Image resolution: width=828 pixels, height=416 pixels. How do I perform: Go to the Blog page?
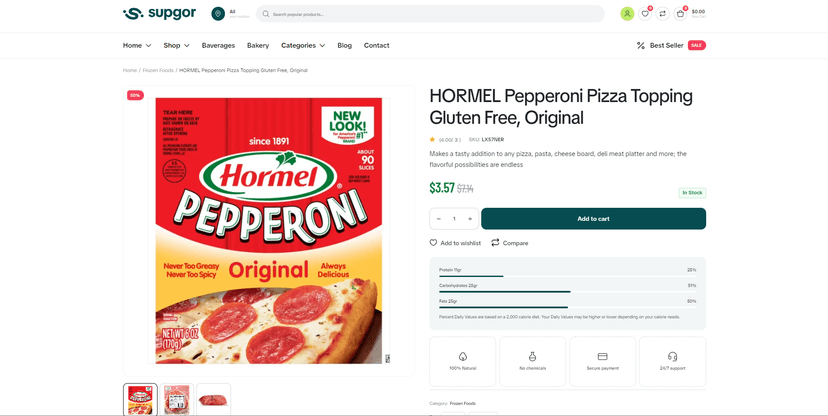coord(344,45)
